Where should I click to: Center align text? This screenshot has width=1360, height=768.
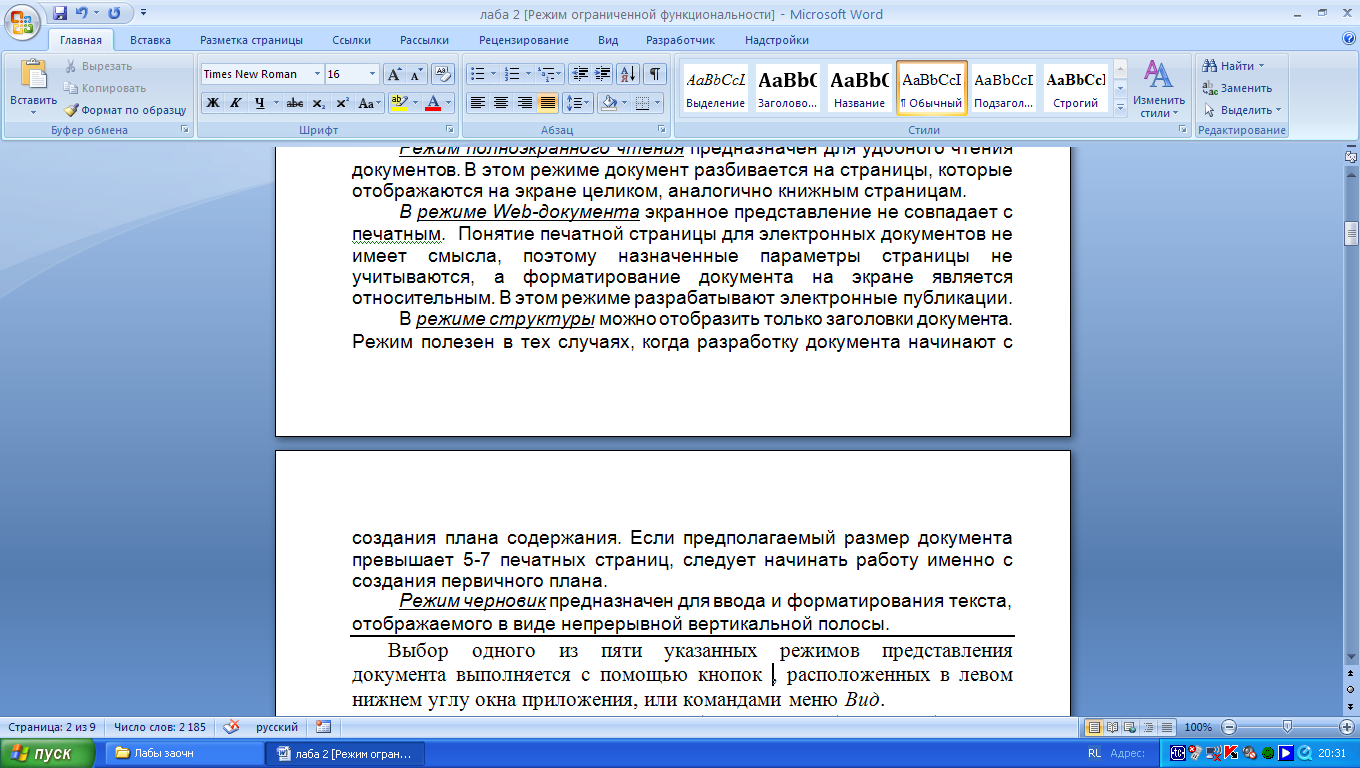point(501,102)
